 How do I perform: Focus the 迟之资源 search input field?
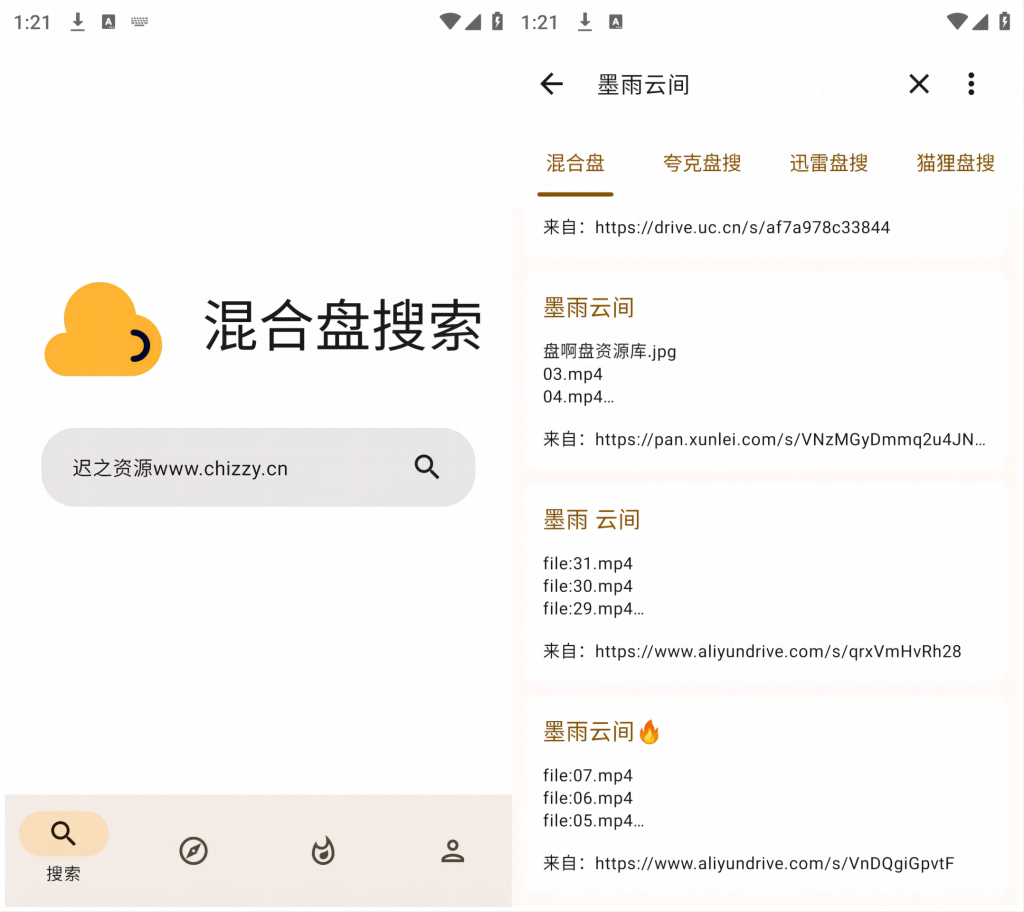point(230,468)
